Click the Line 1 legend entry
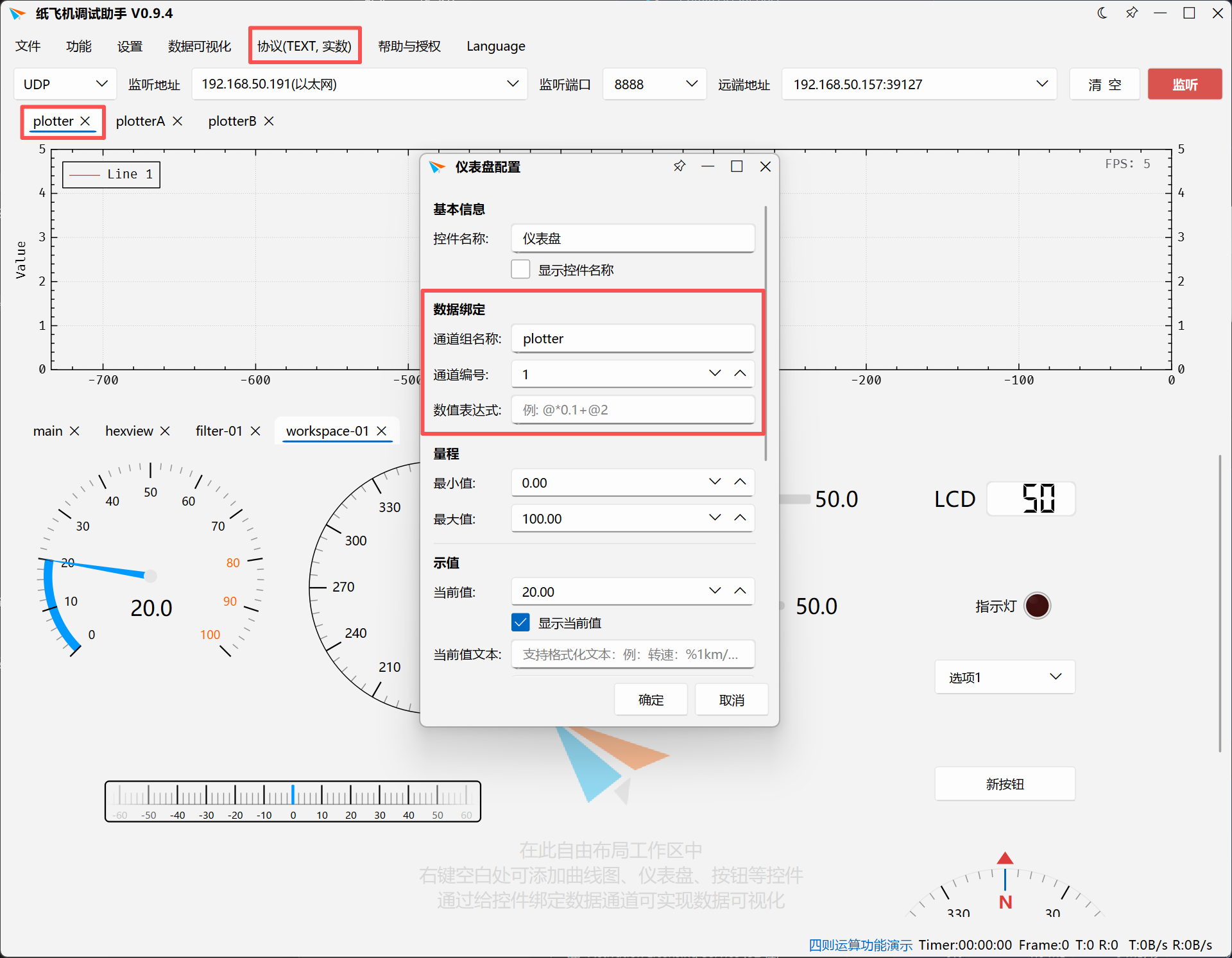This screenshot has height=958, width=1232. coord(111,174)
